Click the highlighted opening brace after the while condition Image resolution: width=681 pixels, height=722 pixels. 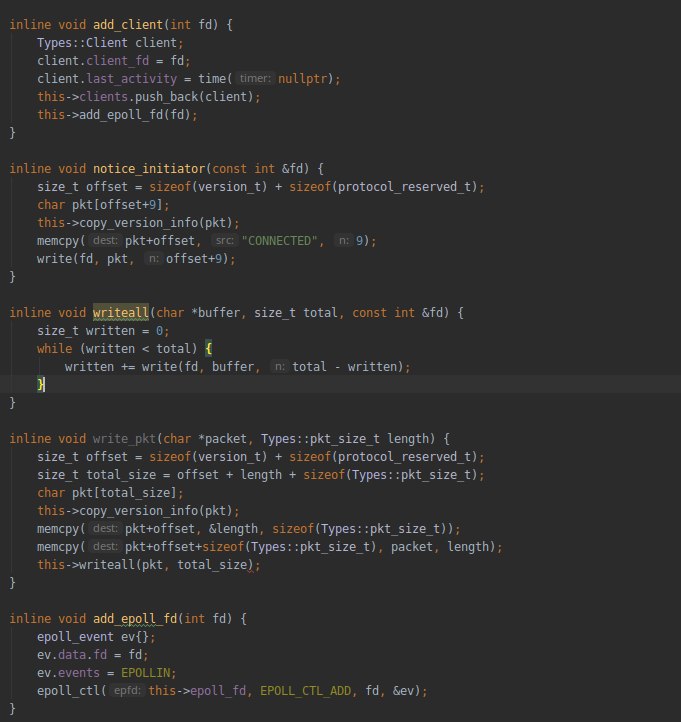(x=209, y=349)
